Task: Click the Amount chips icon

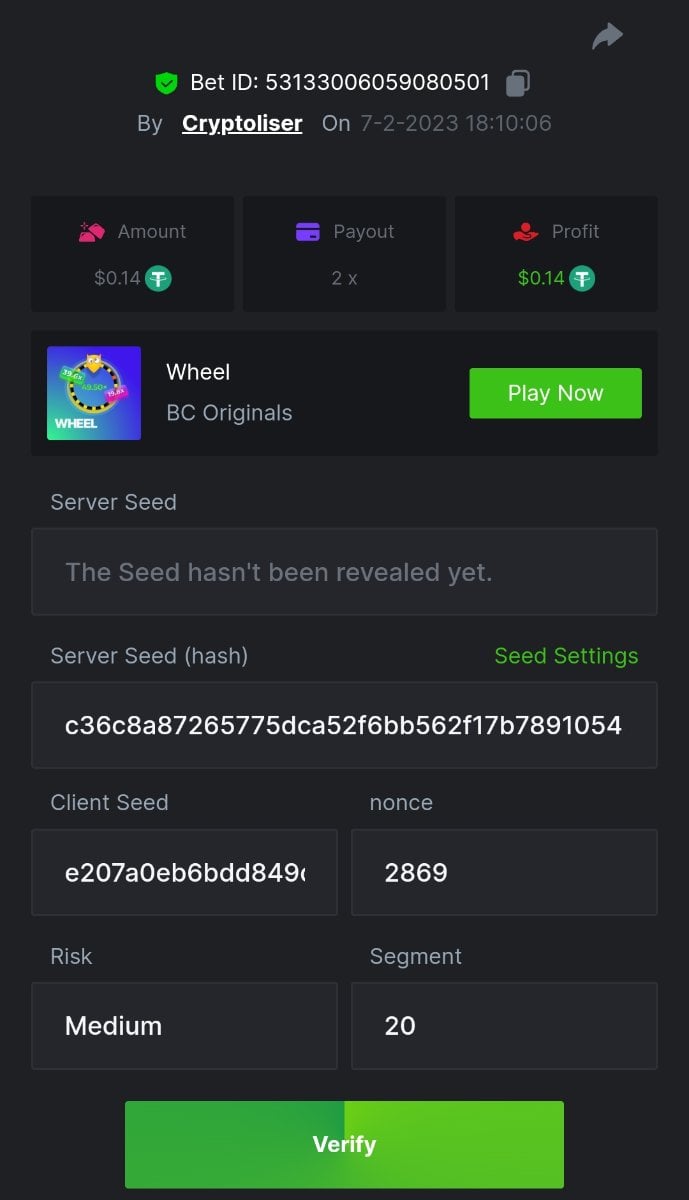Action: pyautogui.click(x=92, y=232)
